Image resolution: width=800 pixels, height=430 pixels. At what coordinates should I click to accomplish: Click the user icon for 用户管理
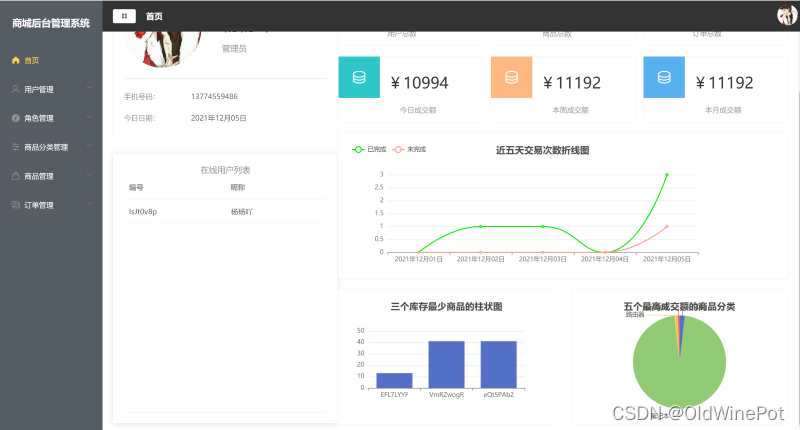(15, 89)
